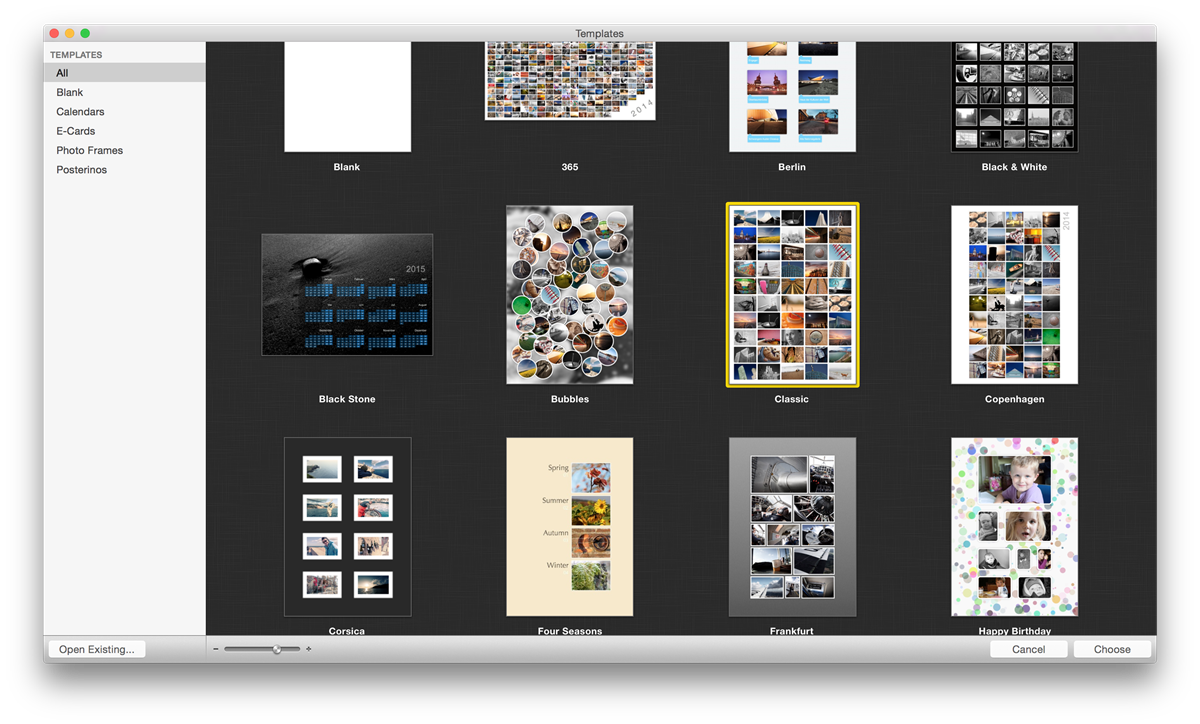Select the Black & White template
This screenshot has height=724, width=1200.
(1014, 97)
